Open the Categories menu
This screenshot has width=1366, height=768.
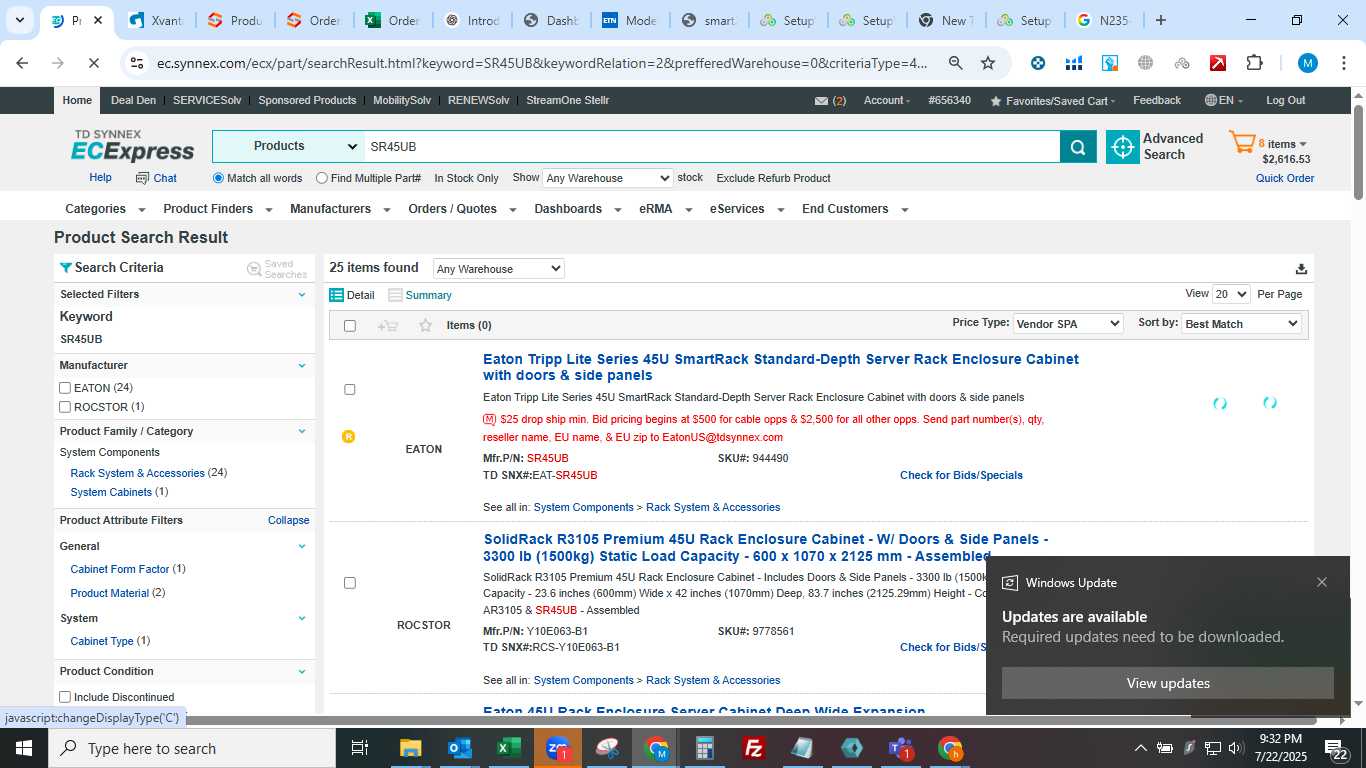coord(105,209)
